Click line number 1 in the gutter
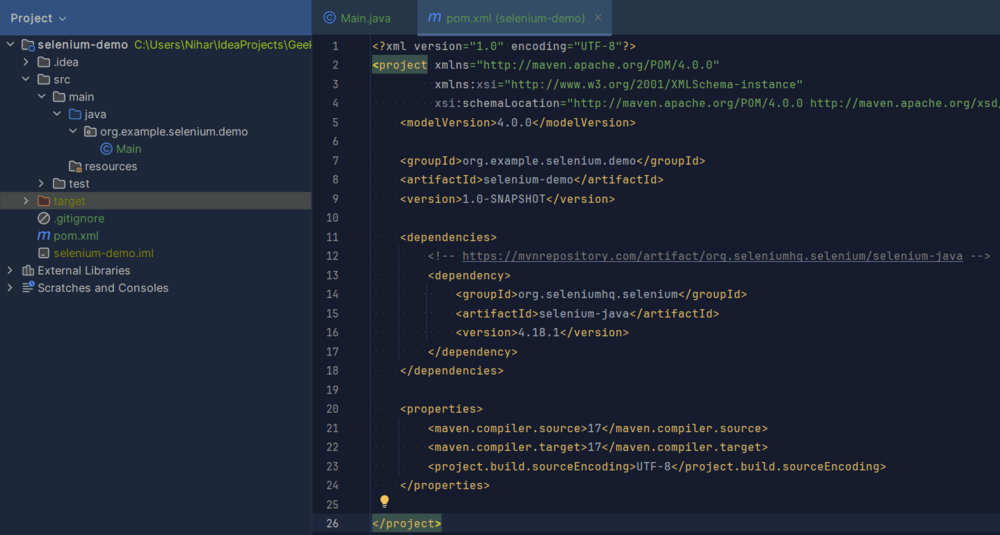This screenshot has height=535, width=1000. (335, 46)
